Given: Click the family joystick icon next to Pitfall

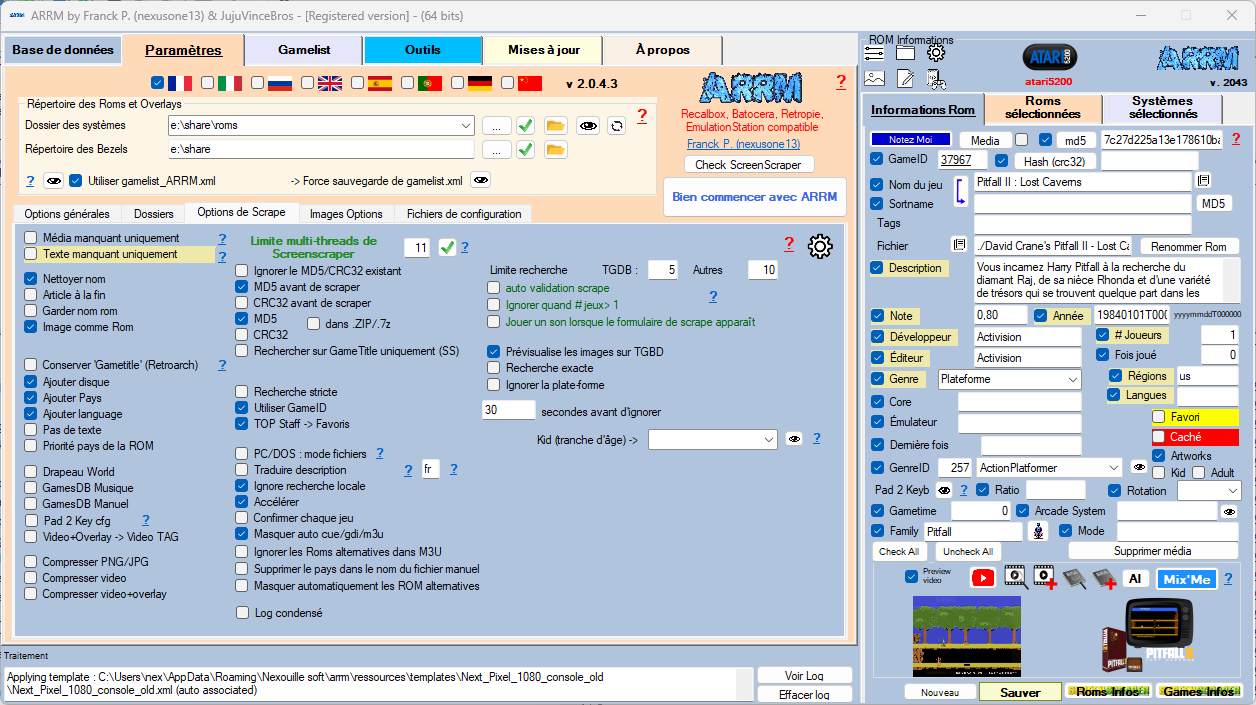Looking at the screenshot, I should [x=1039, y=532].
